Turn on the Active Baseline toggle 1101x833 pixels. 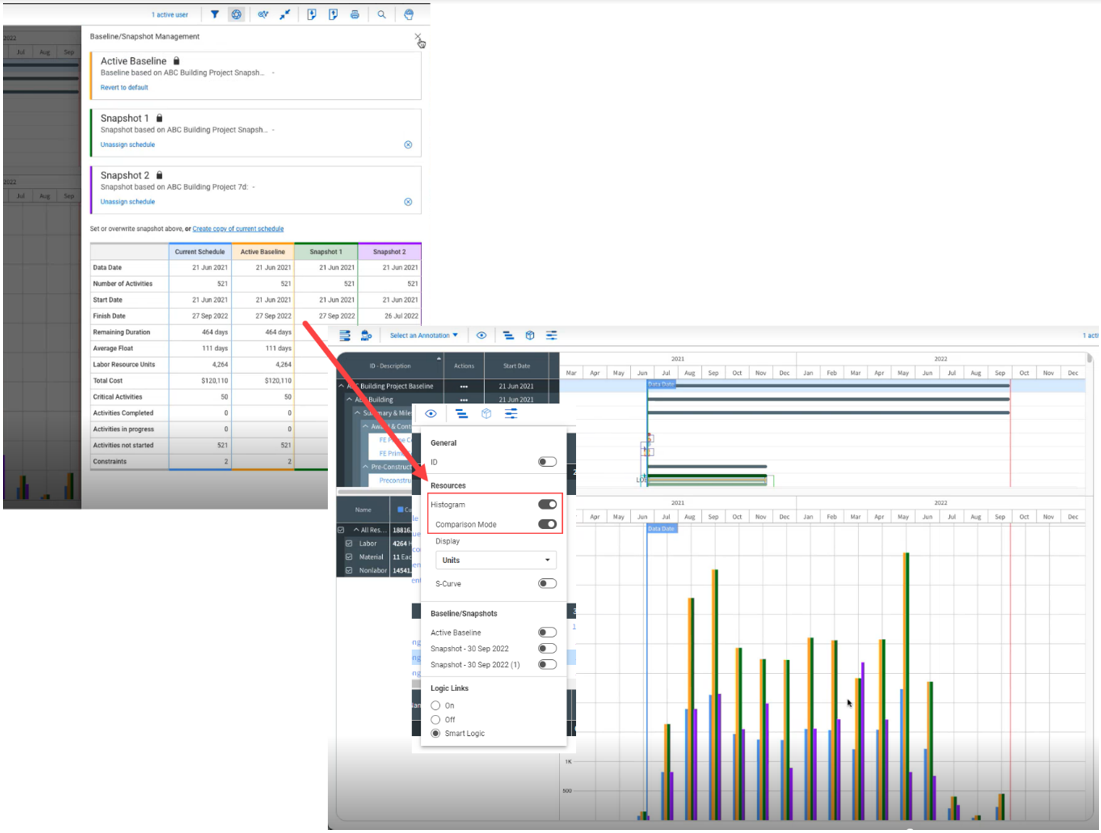[547, 632]
